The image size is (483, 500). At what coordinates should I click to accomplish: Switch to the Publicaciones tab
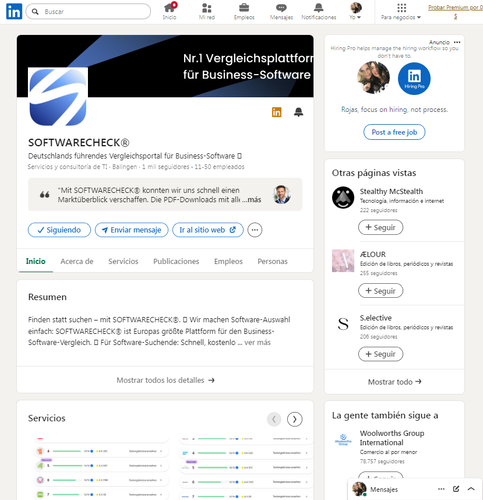click(176, 261)
